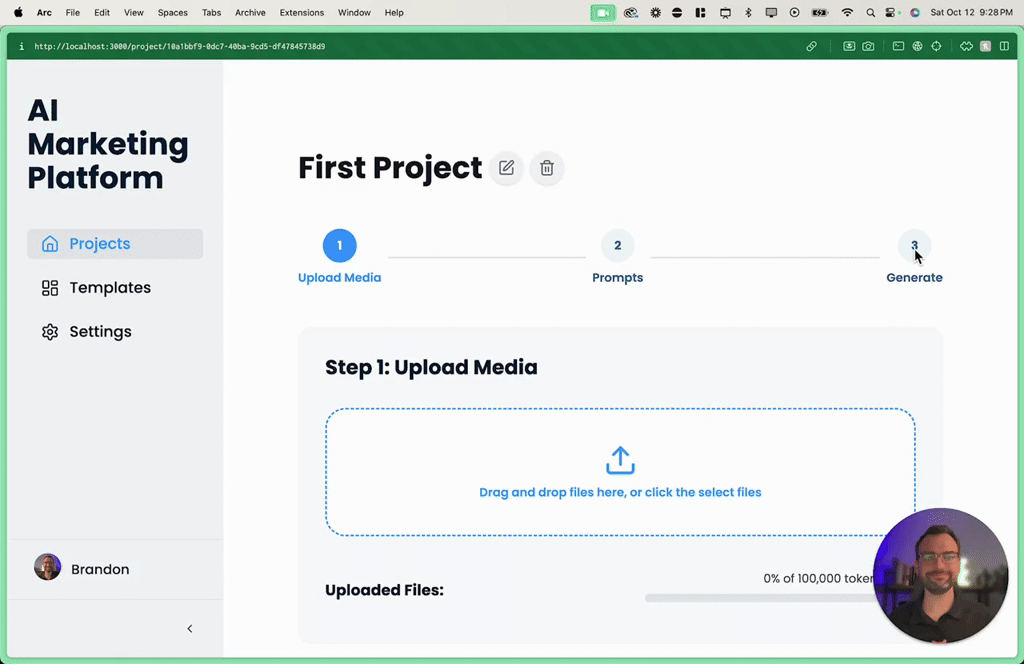This screenshot has width=1024, height=664.
Task: Copy the page link using the link icon
Action: coord(811,46)
